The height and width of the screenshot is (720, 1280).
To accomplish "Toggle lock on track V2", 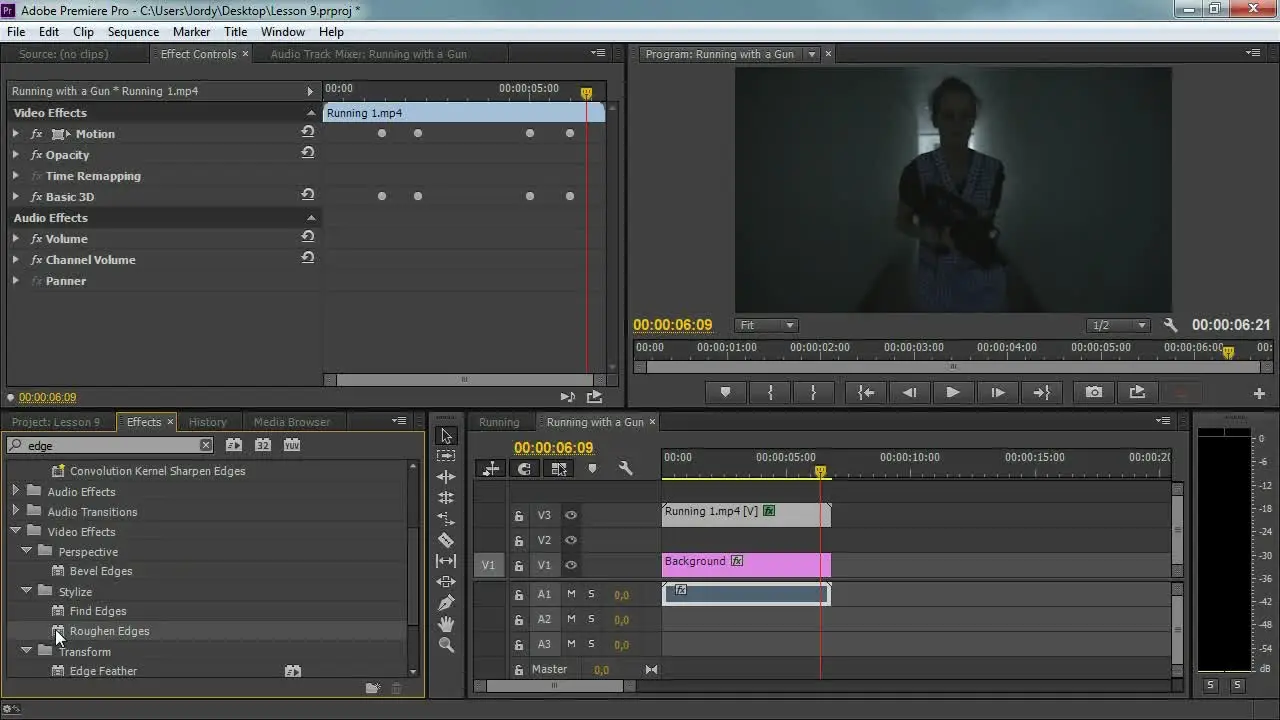I will 519,541.
